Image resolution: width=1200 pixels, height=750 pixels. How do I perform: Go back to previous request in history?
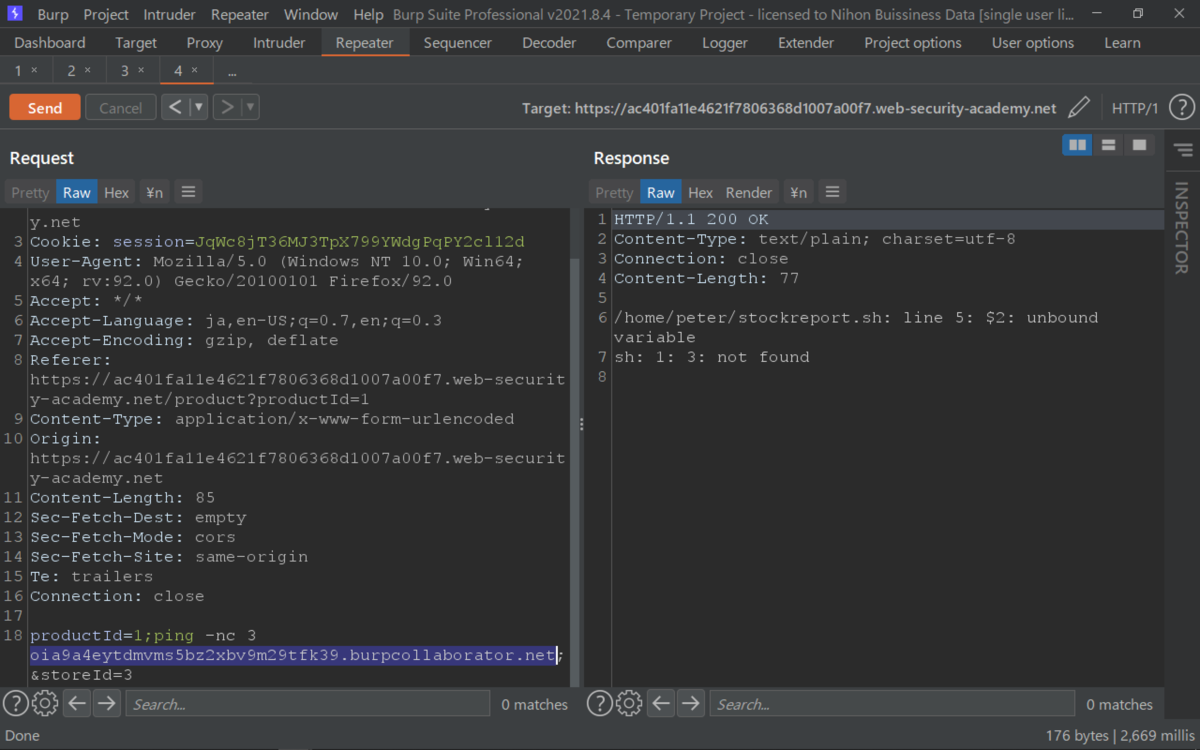coord(175,107)
